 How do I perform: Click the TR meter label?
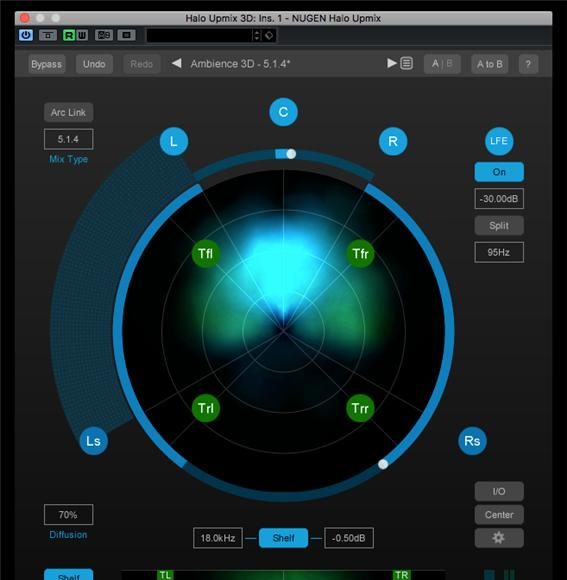click(x=401, y=575)
